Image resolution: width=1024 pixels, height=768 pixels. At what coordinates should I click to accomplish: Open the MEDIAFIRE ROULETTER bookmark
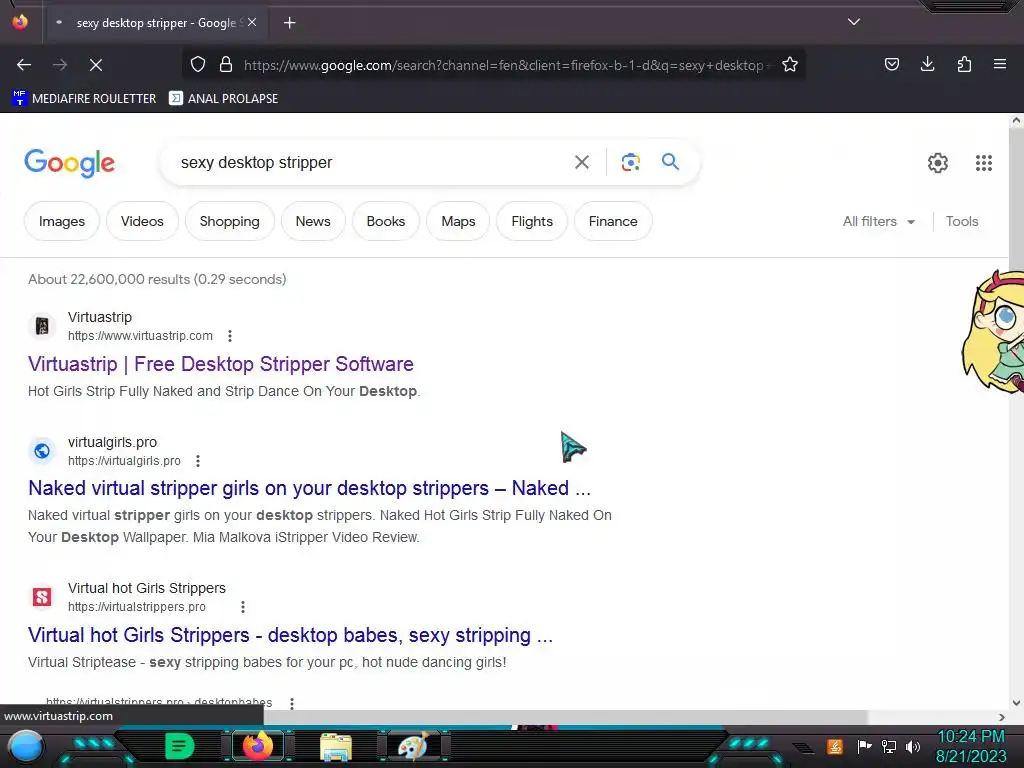point(84,99)
